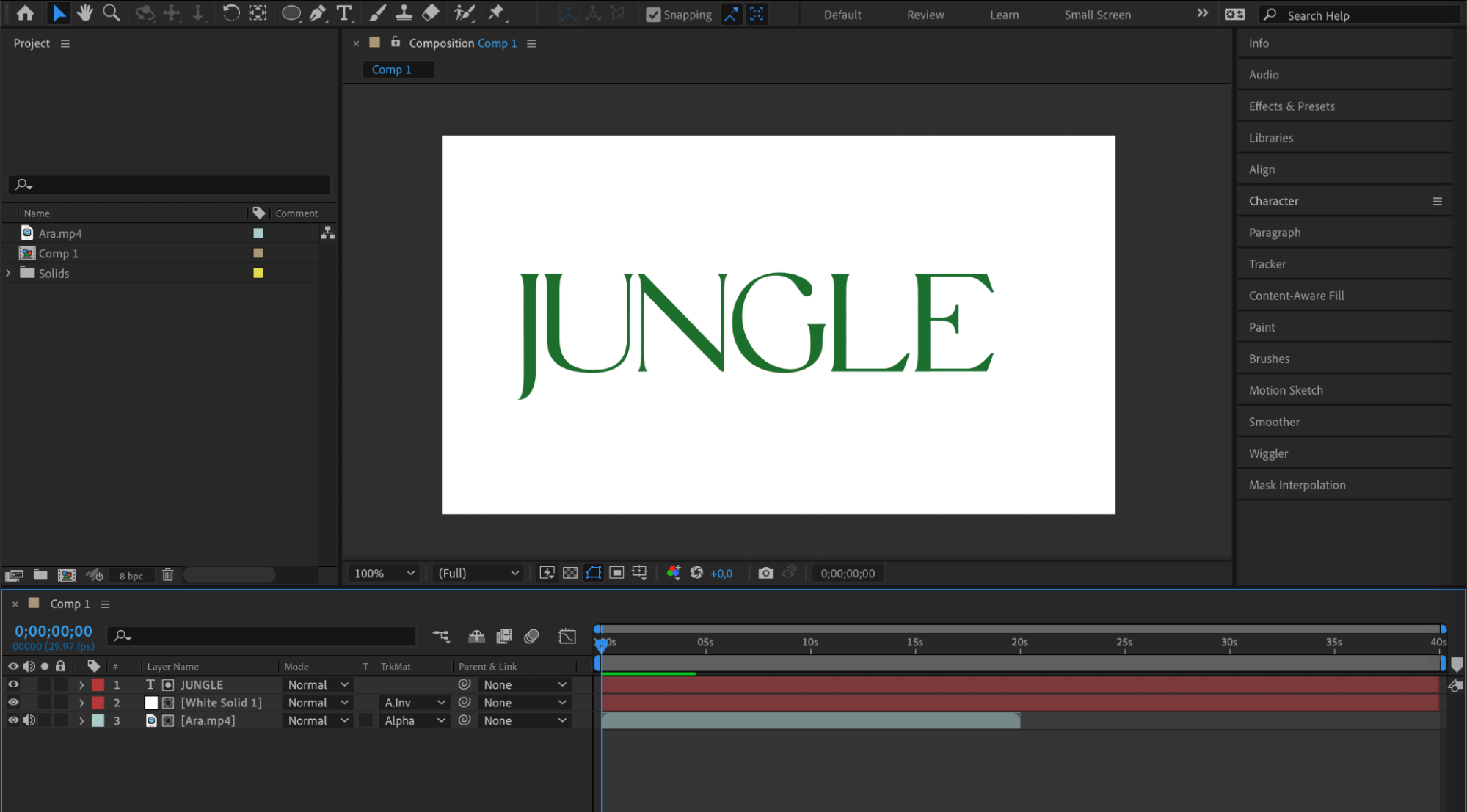The width and height of the screenshot is (1467, 812).
Task: Click the delete trash icon in Project panel
Action: point(167,575)
